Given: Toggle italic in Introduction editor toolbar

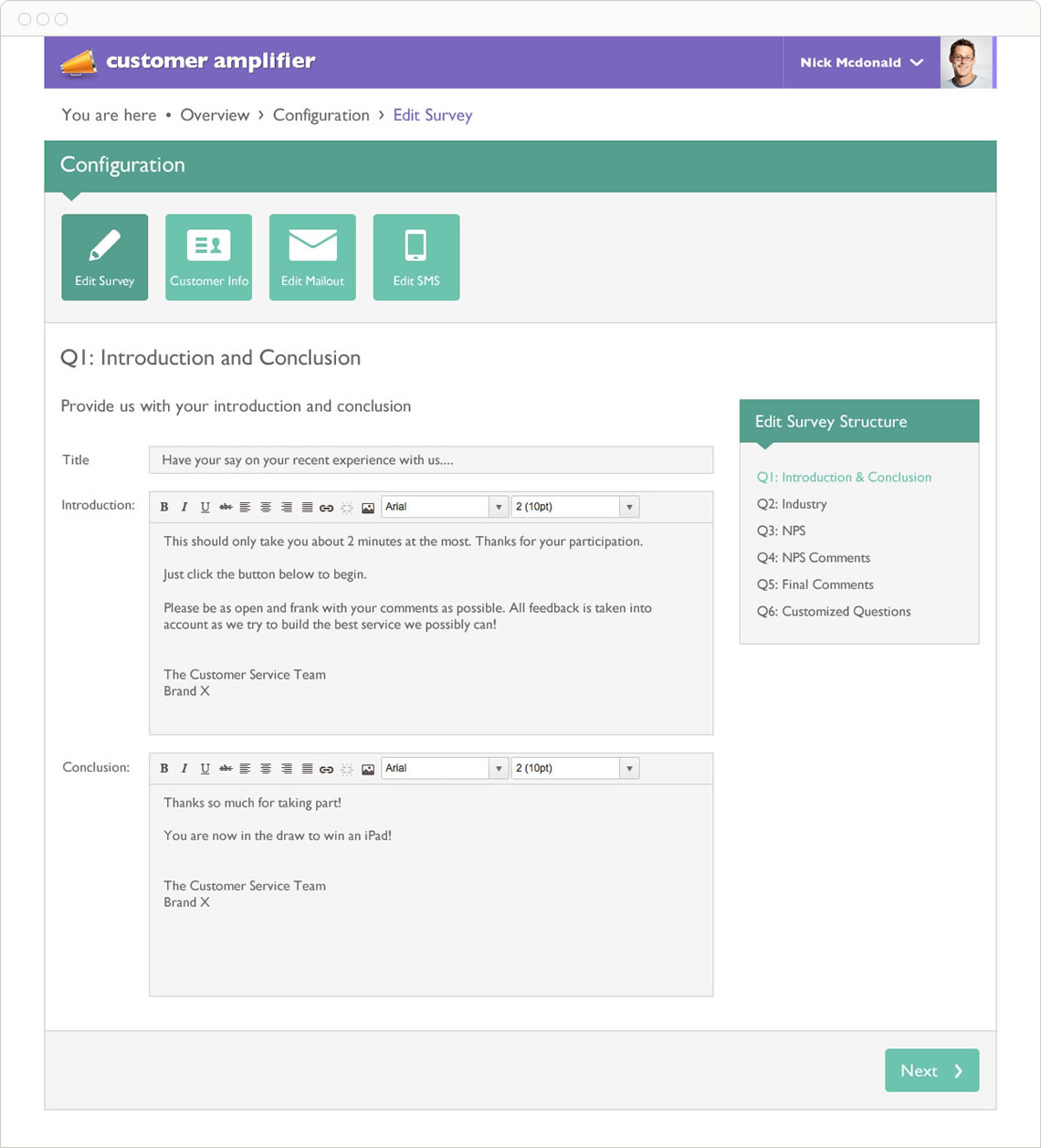Looking at the screenshot, I should point(184,507).
